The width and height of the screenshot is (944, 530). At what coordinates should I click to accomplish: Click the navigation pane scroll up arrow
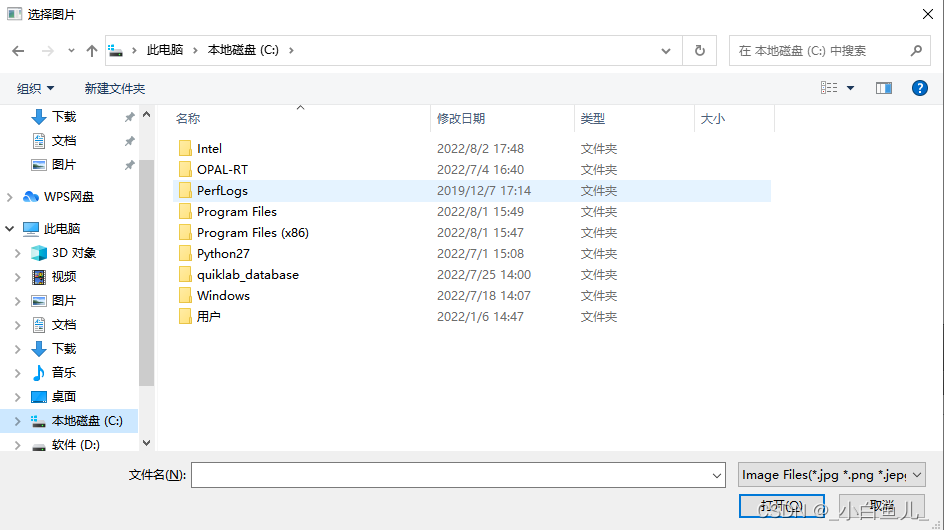click(146, 114)
